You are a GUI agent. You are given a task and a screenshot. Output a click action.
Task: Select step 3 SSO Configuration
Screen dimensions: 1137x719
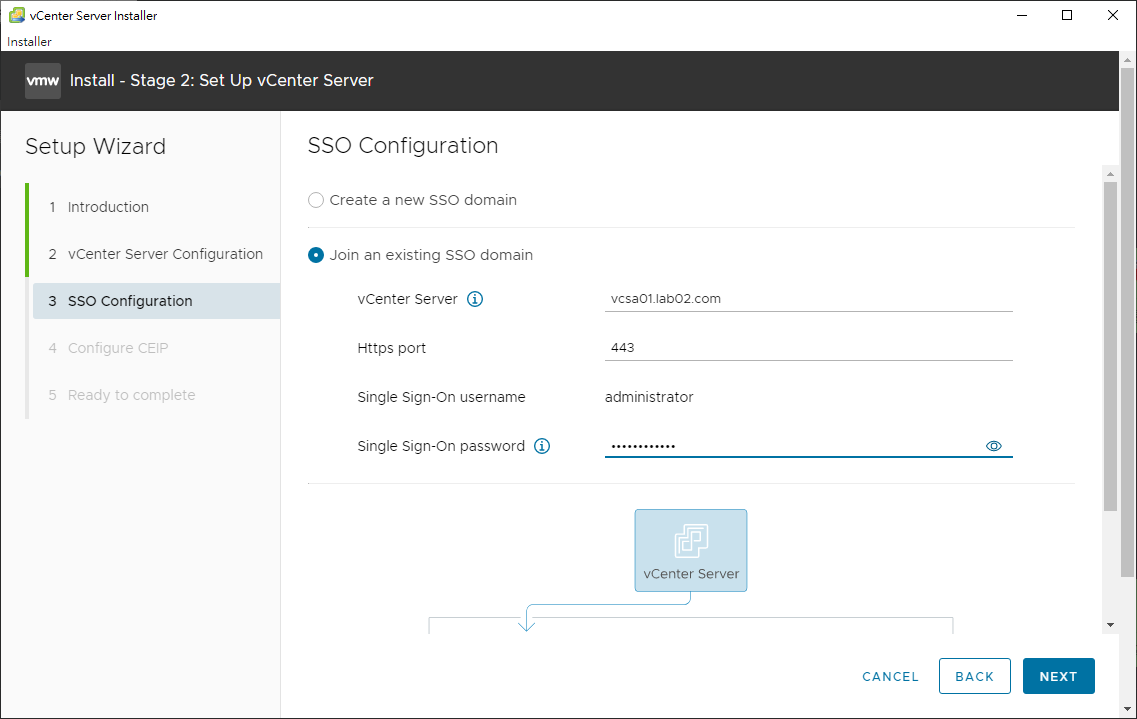(157, 301)
